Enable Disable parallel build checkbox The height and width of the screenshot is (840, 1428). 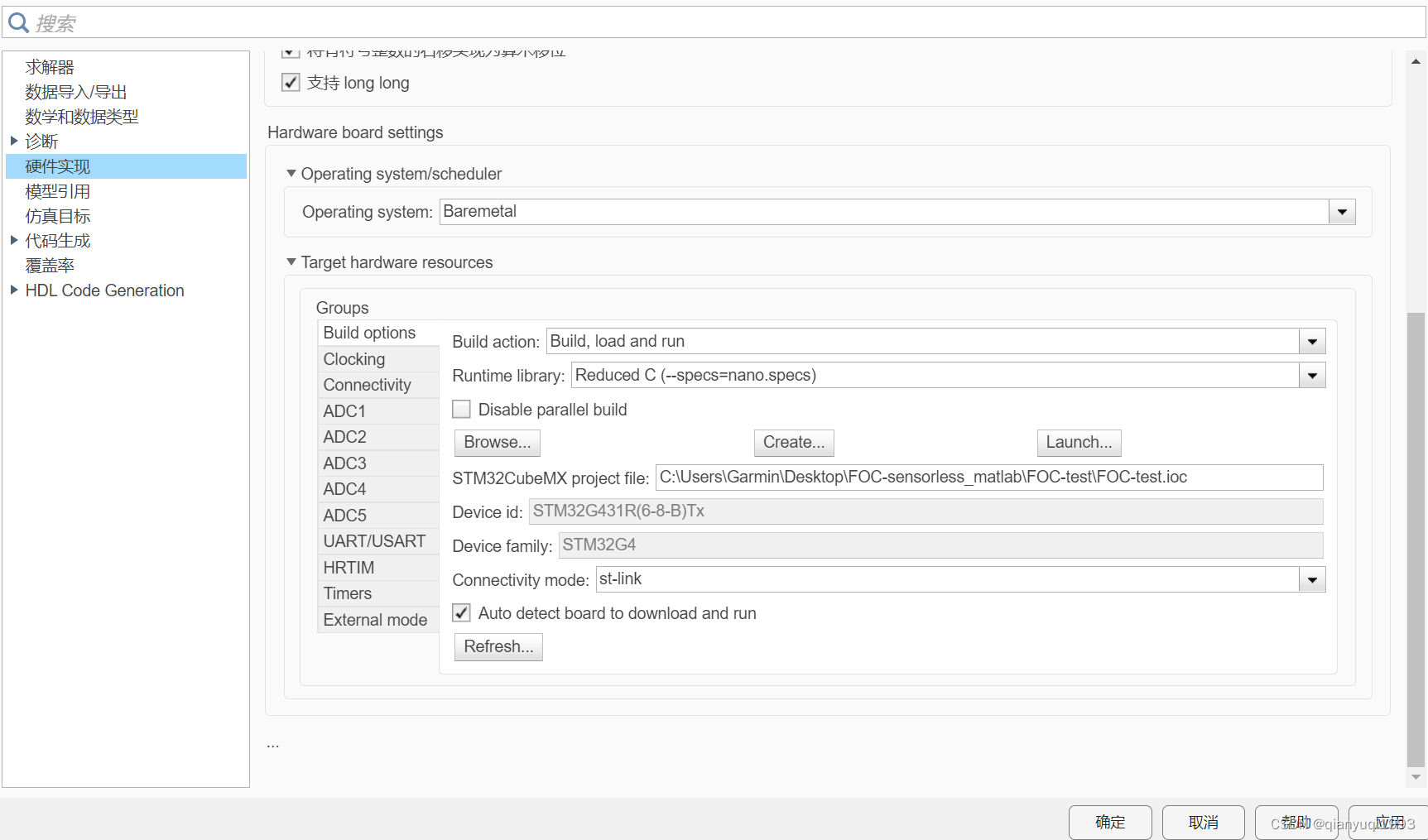pos(462,410)
